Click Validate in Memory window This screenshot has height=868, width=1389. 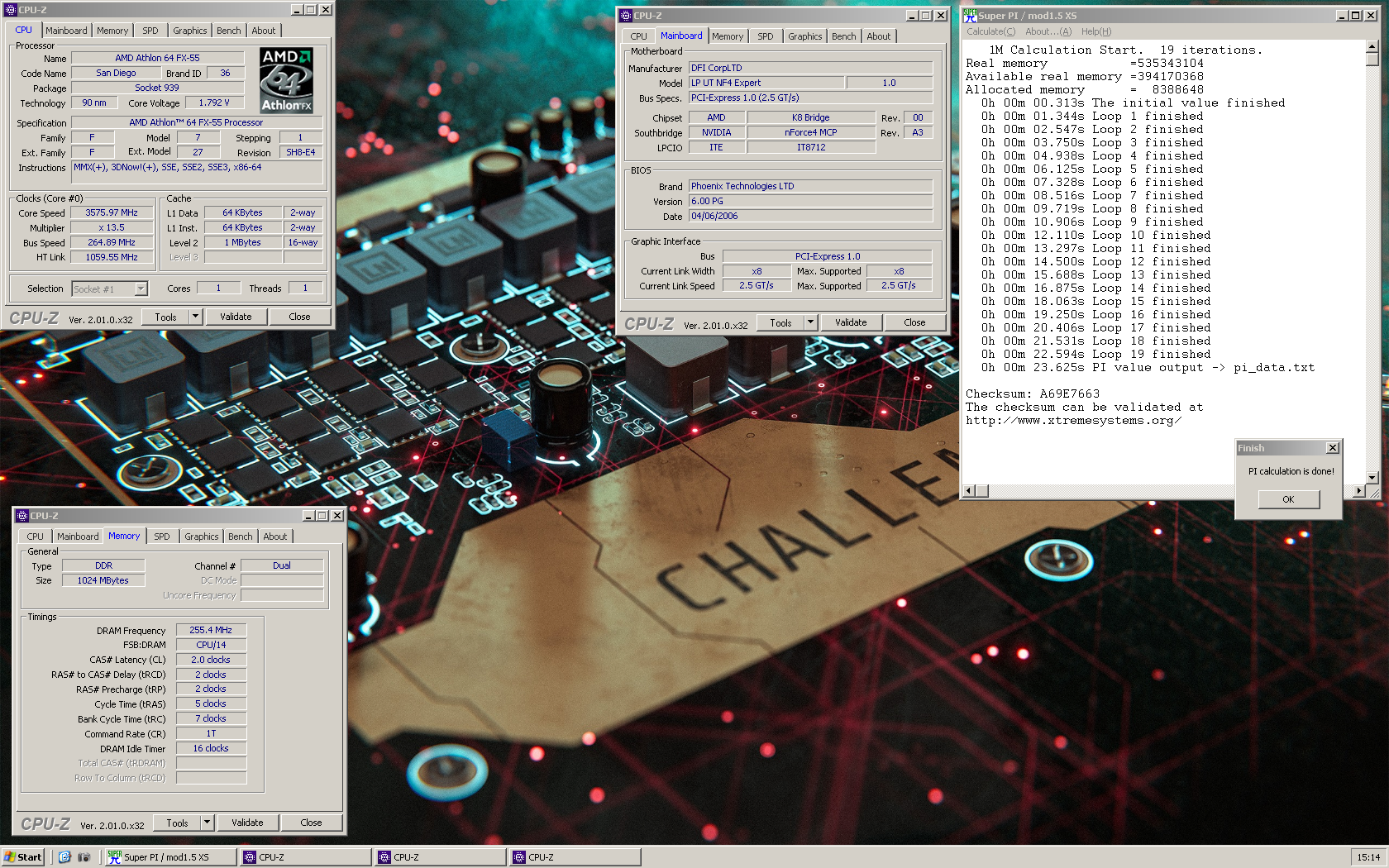click(x=247, y=823)
